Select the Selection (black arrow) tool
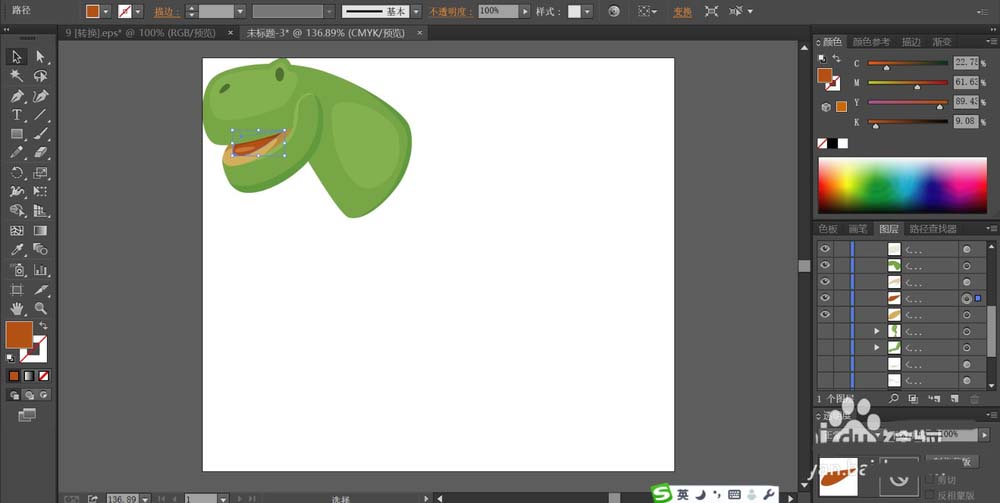1000x503 pixels. [x=17, y=57]
